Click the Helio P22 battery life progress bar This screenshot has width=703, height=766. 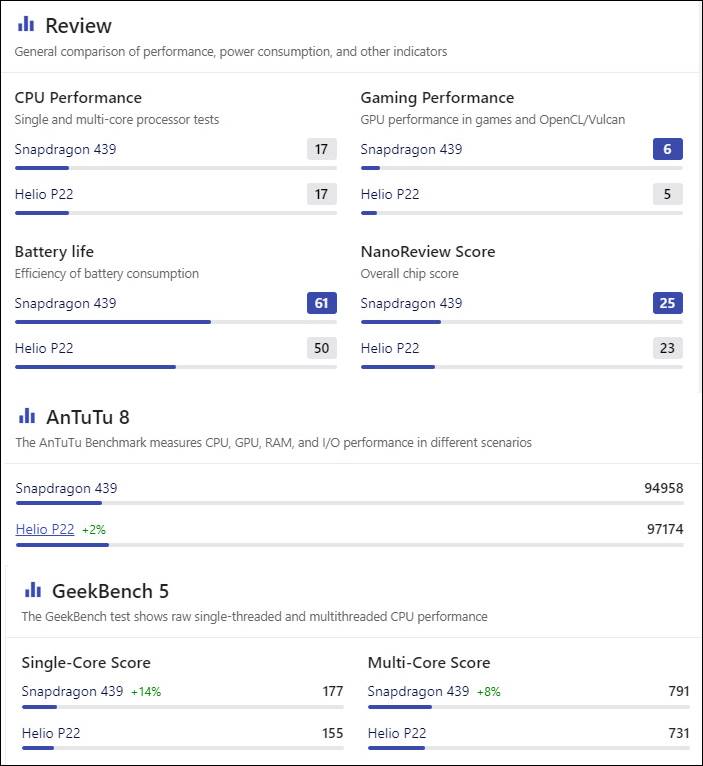point(175,367)
